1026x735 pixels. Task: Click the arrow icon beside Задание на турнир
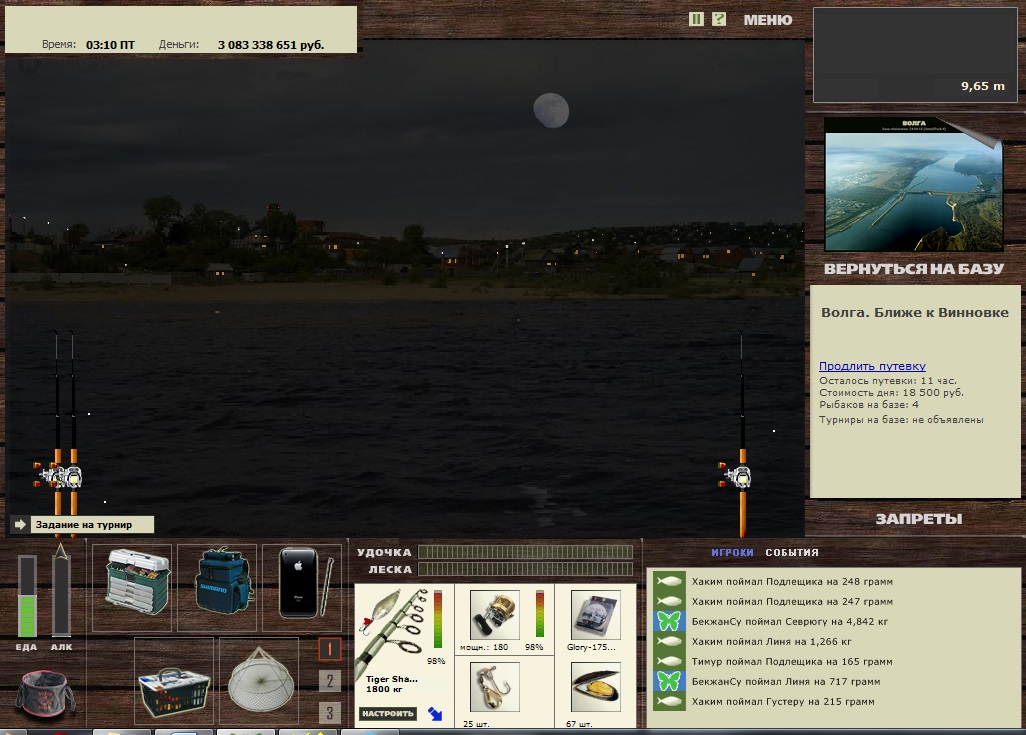20,524
